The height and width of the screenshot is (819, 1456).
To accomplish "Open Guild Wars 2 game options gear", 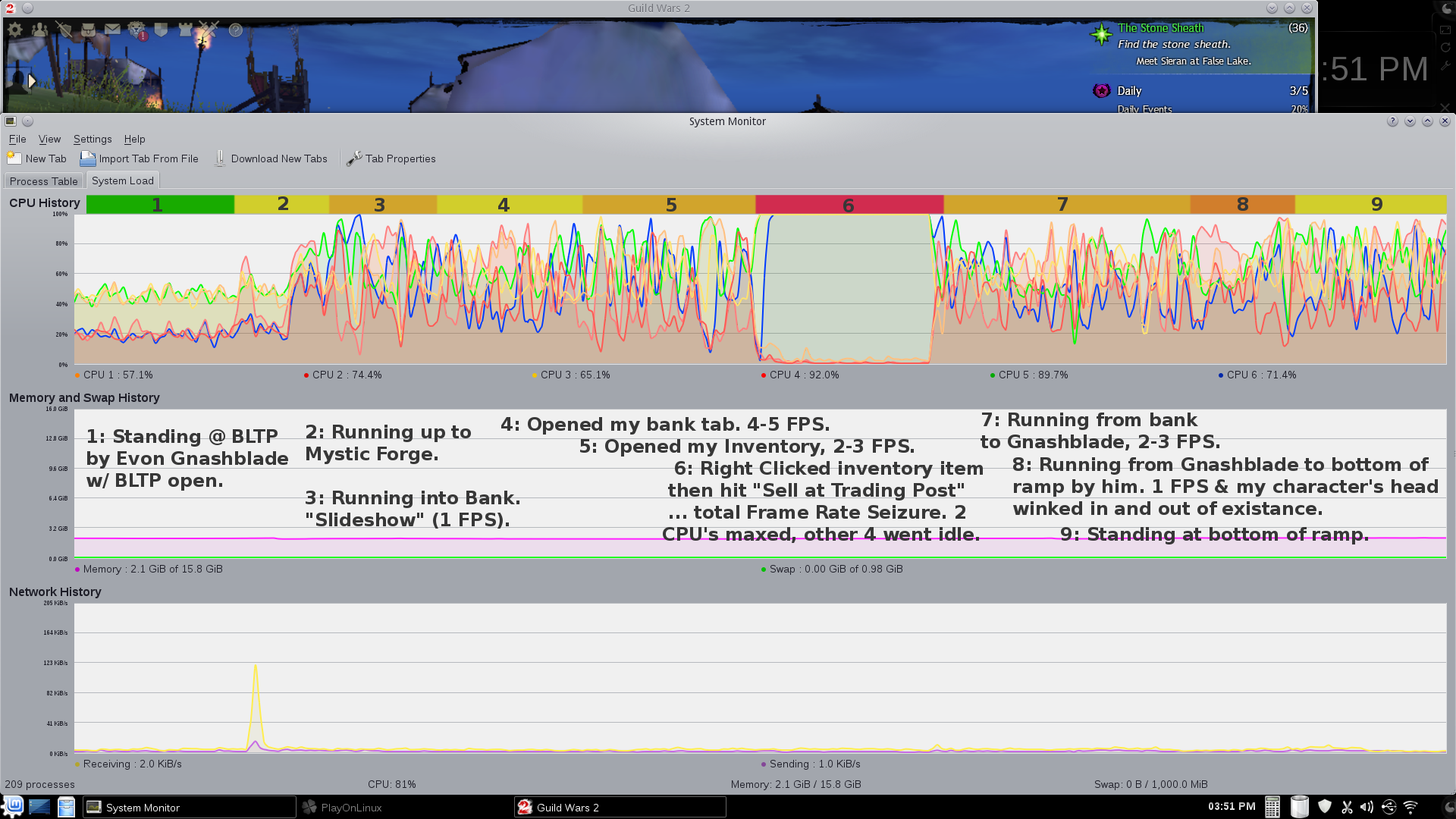I will coord(15,30).
